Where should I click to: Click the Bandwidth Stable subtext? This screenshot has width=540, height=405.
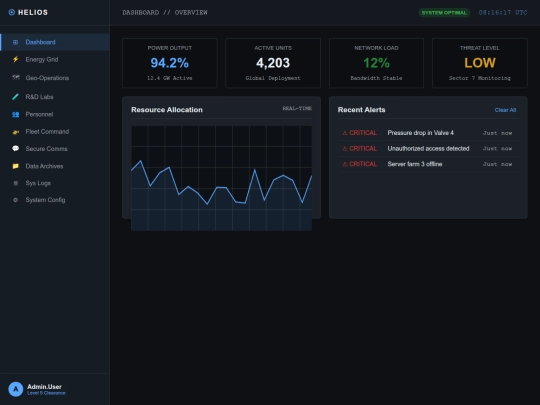coord(376,78)
